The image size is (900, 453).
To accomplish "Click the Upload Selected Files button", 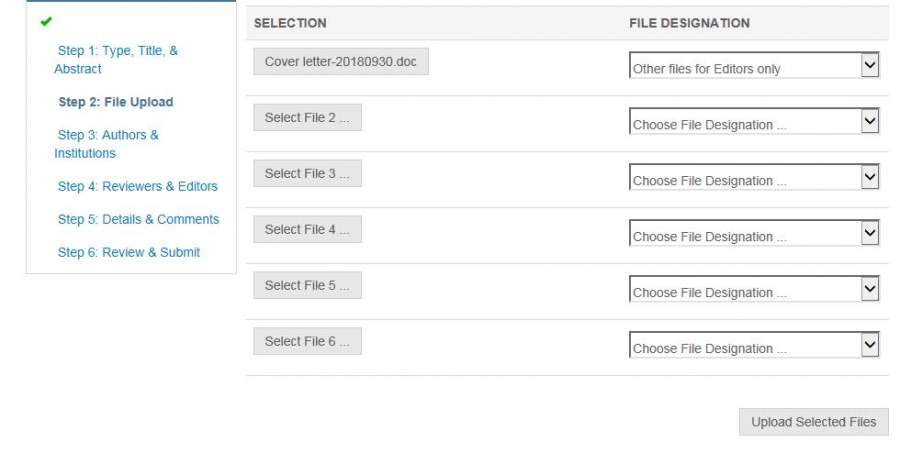I will (x=813, y=422).
